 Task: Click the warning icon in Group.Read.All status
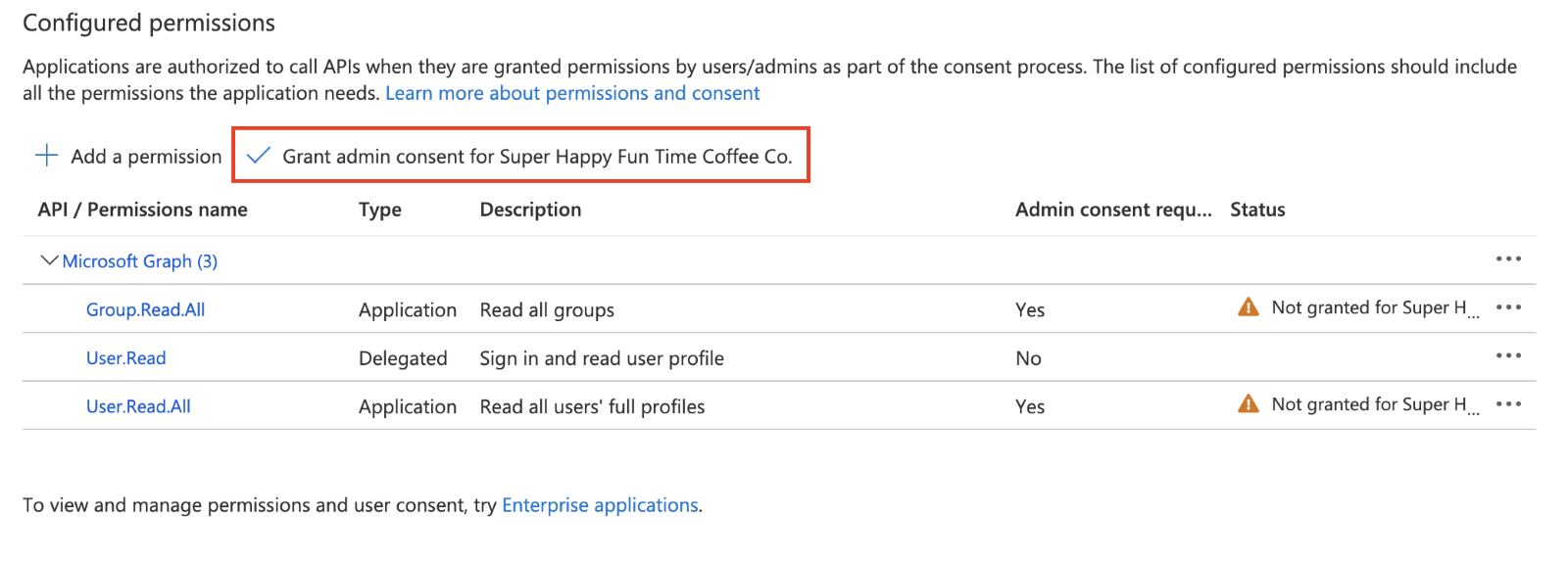coord(1249,307)
